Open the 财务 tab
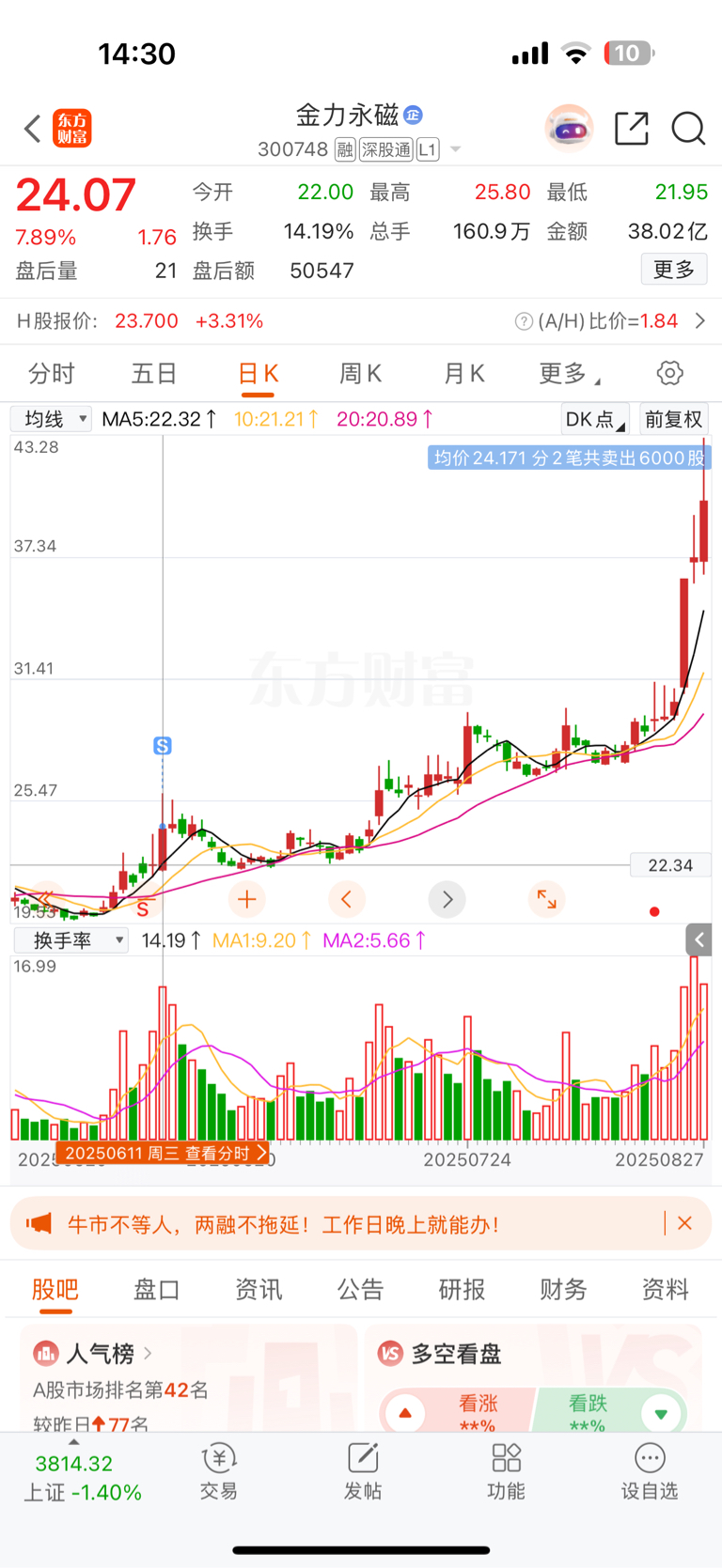Image resolution: width=722 pixels, height=1568 pixels. 563,1290
